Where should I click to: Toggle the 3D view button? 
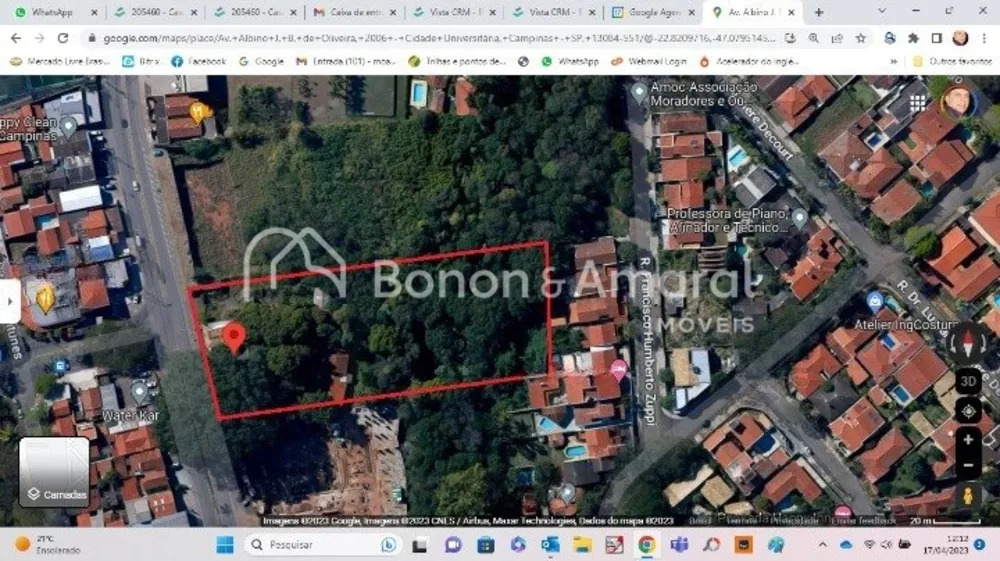(967, 381)
